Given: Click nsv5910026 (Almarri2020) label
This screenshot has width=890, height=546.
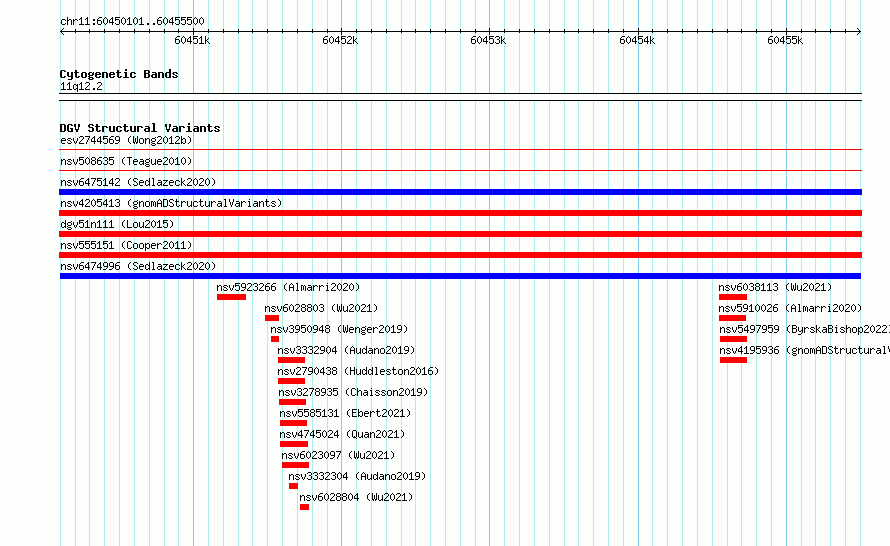Looking at the screenshot, I should (790, 308).
